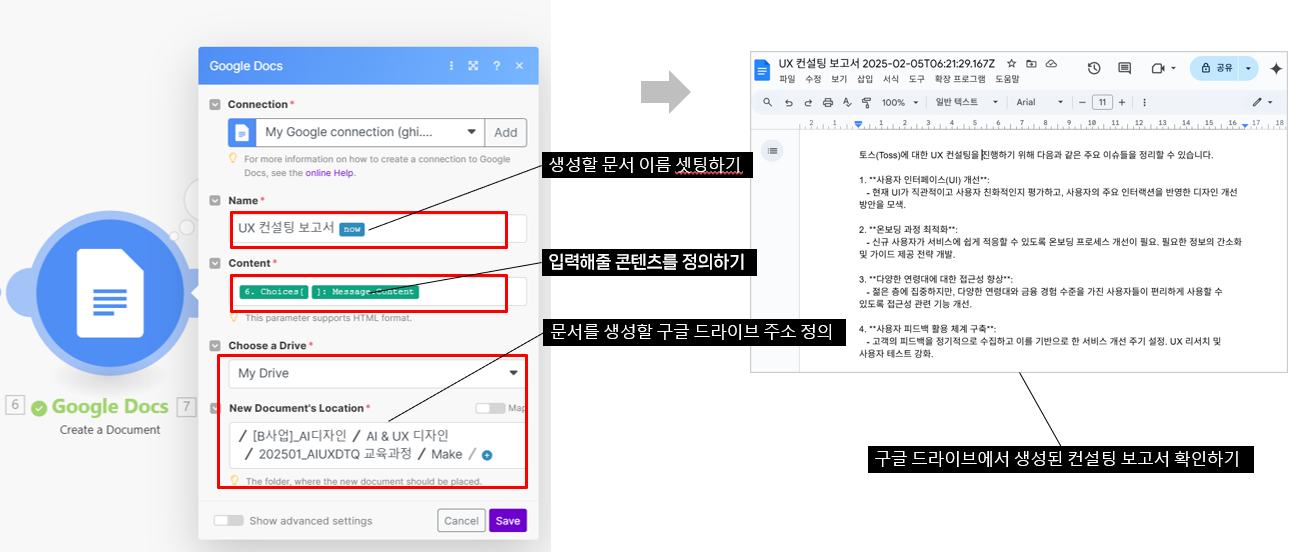This screenshot has width=1291, height=553.
Task: Open version history clock icon
Action: coord(1094,68)
